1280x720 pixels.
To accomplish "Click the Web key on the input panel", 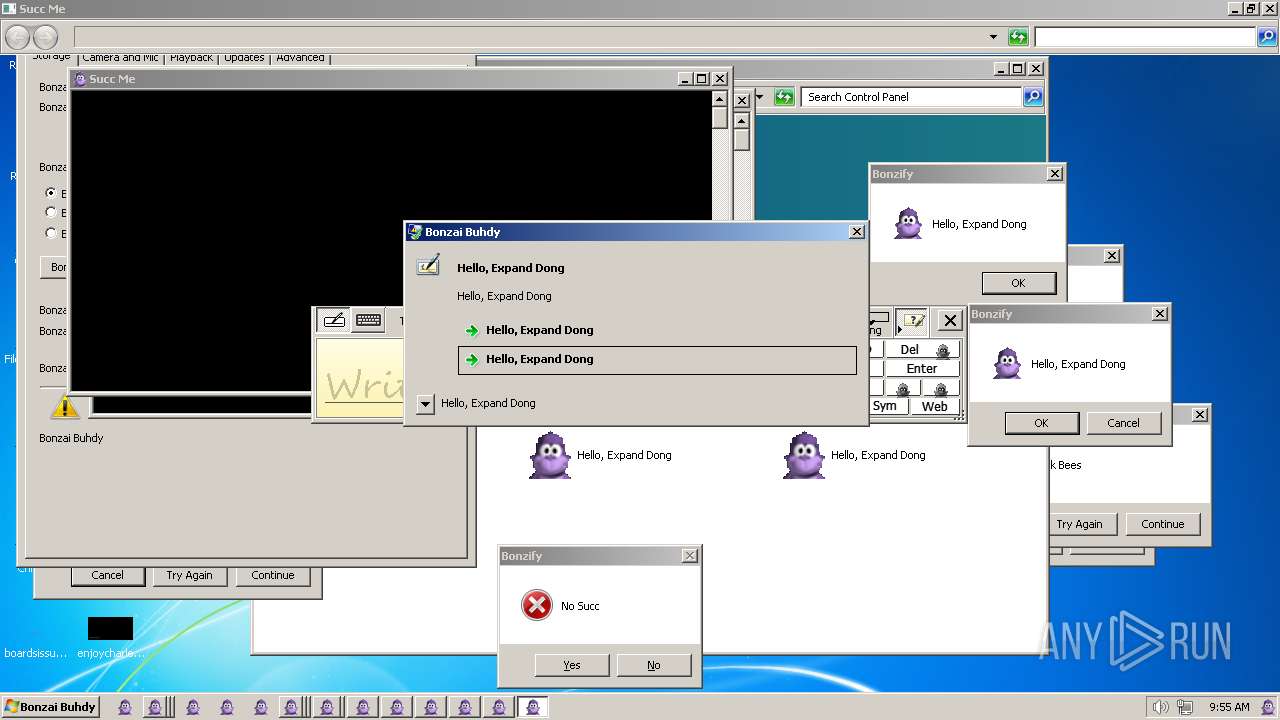I will [x=934, y=406].
